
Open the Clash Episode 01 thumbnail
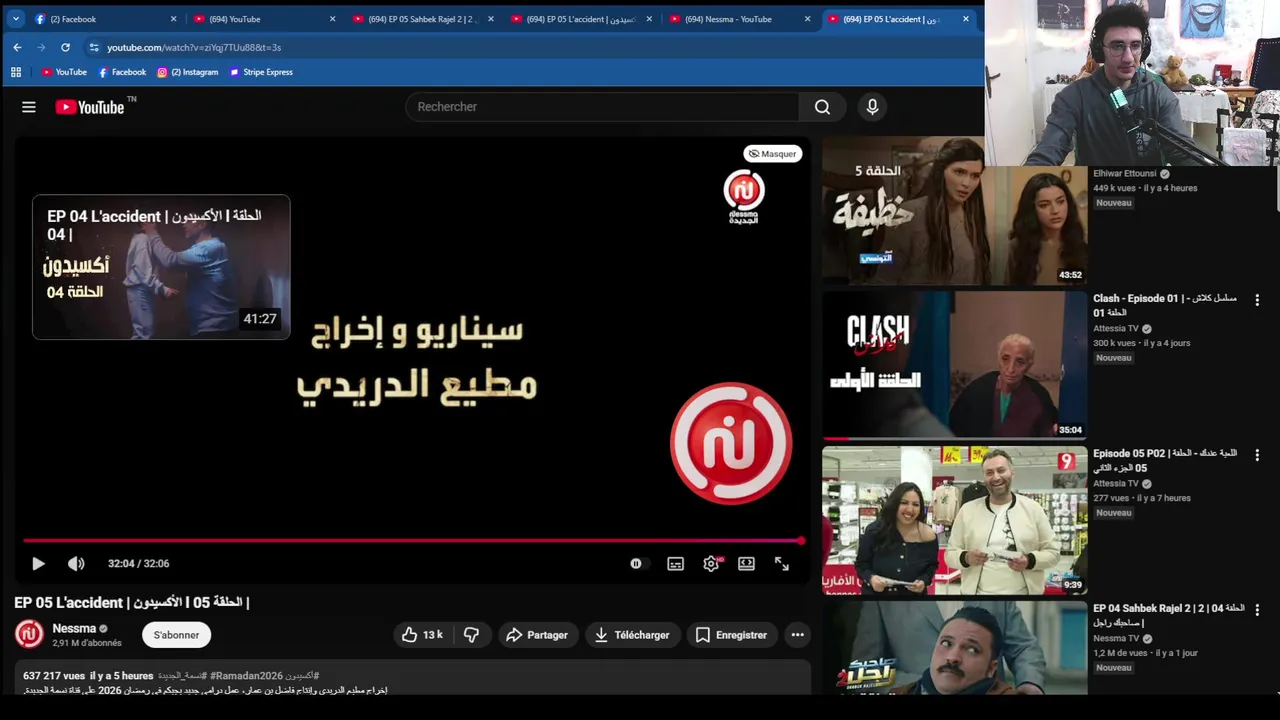(x=954, y=366)
